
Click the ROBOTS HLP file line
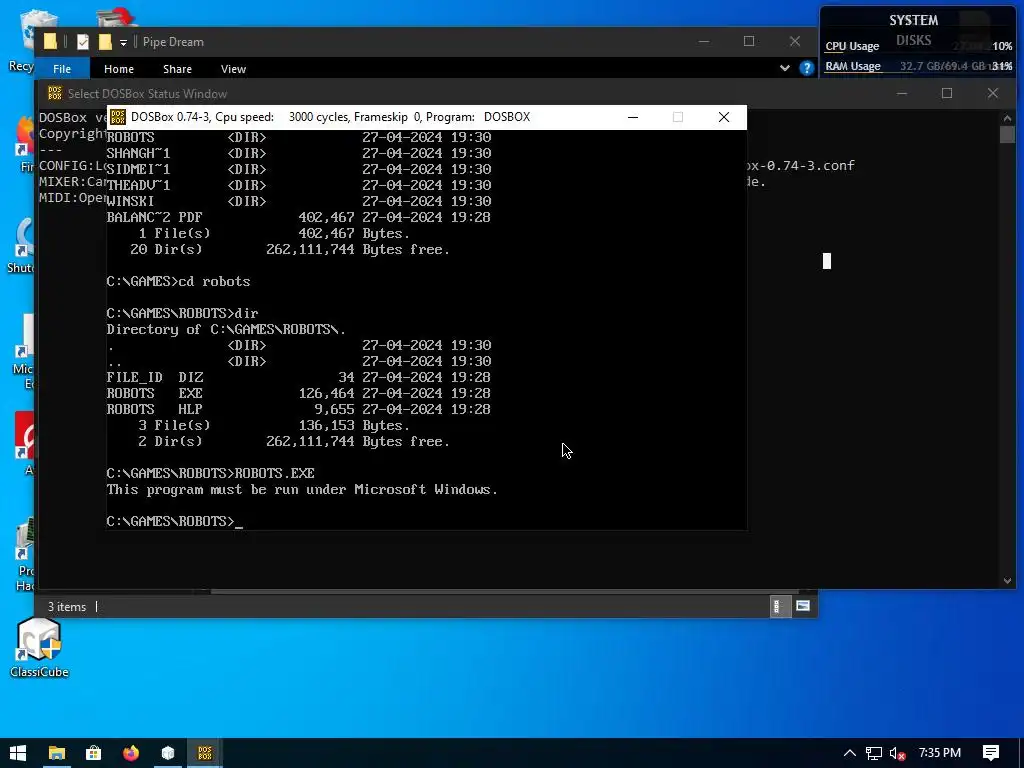pyautogui.click(x=298, y=409)
